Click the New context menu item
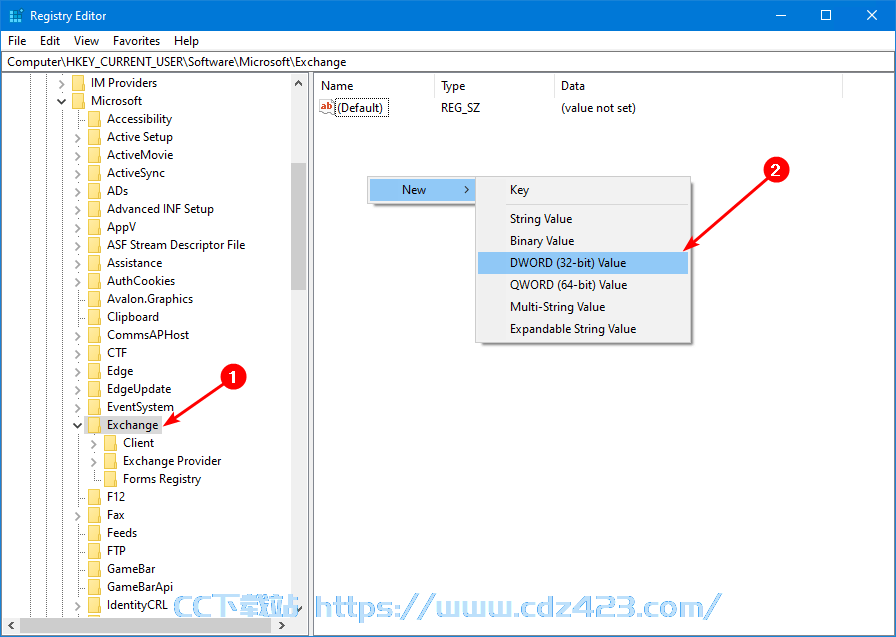896x637 pixels. pos(422,190)
